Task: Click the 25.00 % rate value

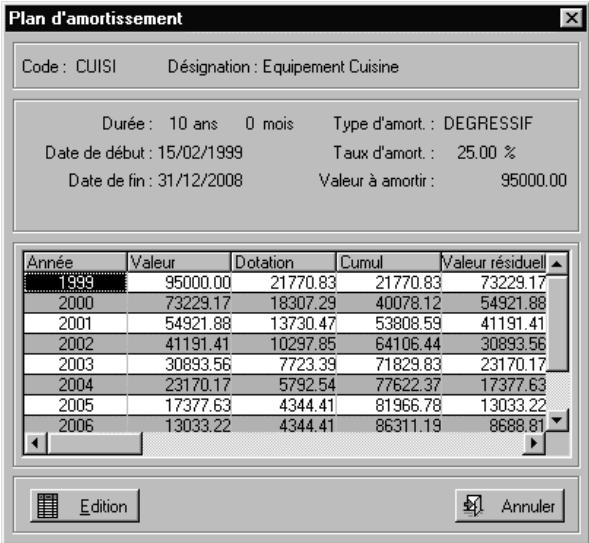Action: click(486, 152)
